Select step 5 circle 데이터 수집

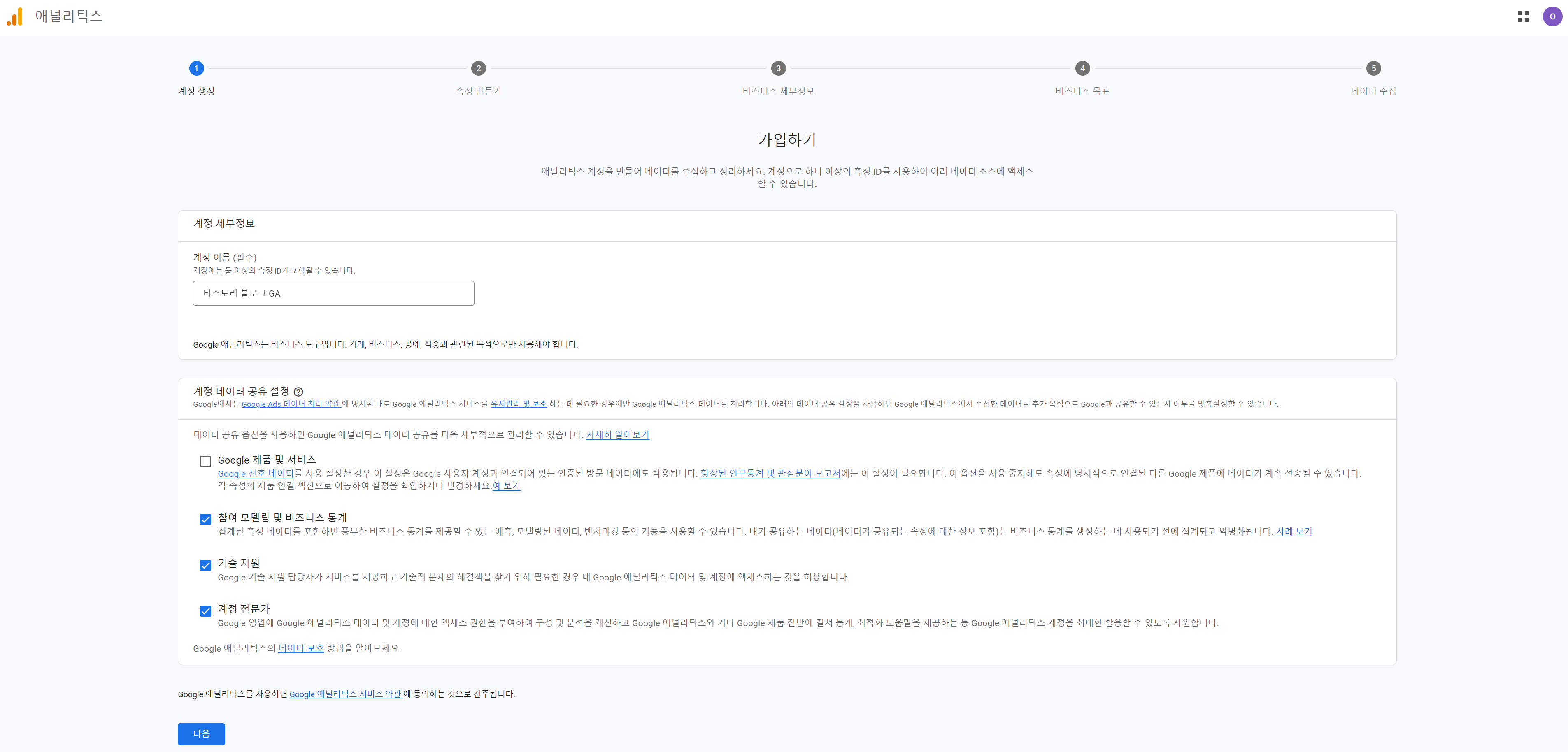[x=1373, y=68]
